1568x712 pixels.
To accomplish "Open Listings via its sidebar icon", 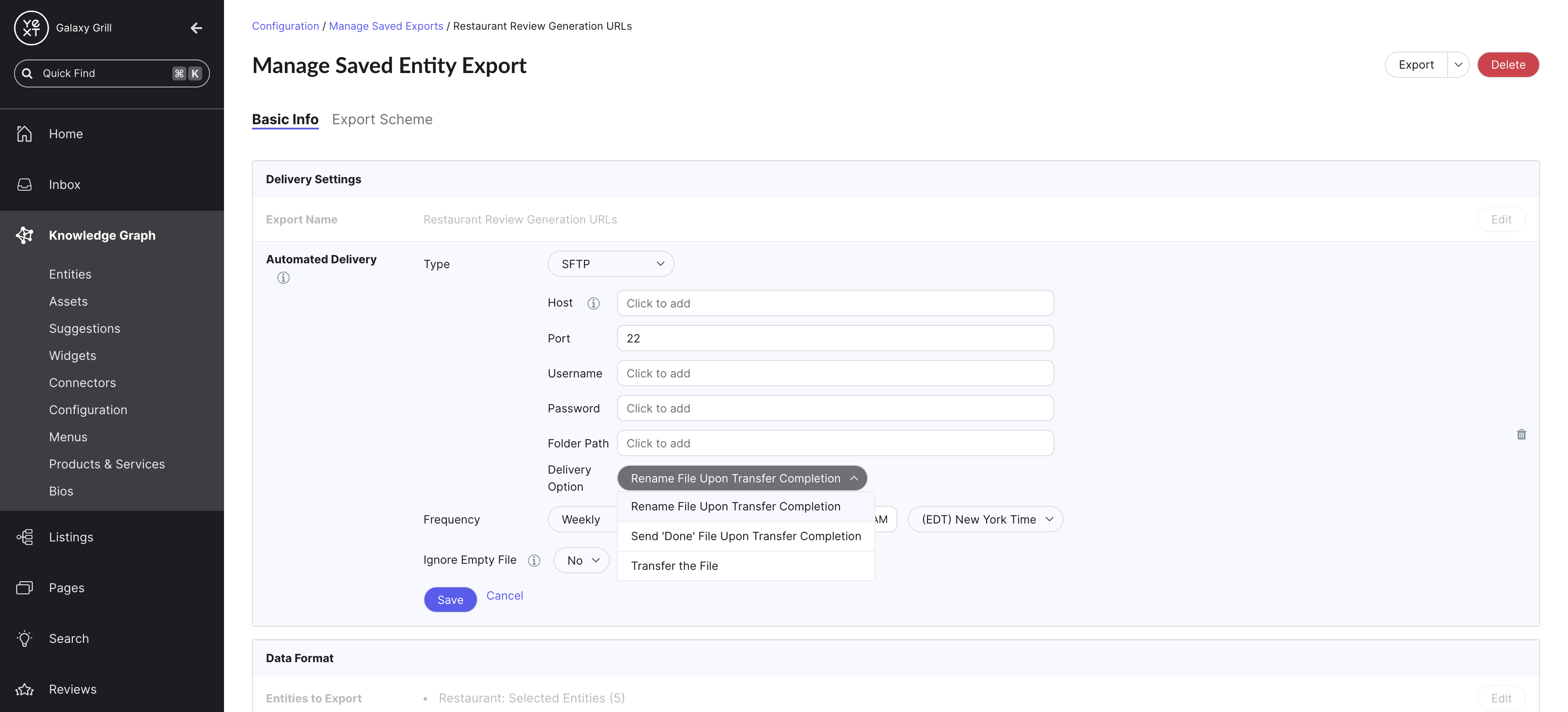I will tap(24, 537).
